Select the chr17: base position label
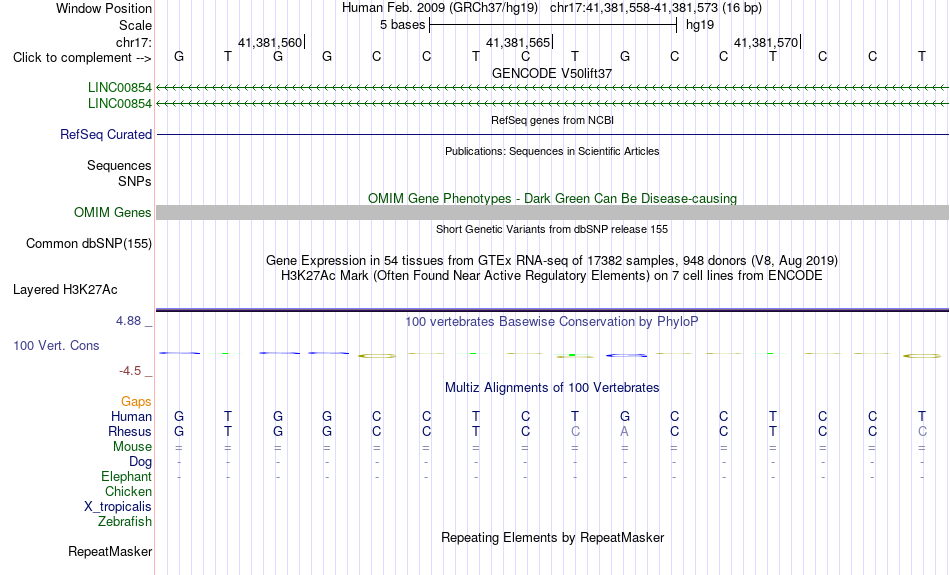The width and height of the screenshot is (950, 575). [x=133, y=42]
